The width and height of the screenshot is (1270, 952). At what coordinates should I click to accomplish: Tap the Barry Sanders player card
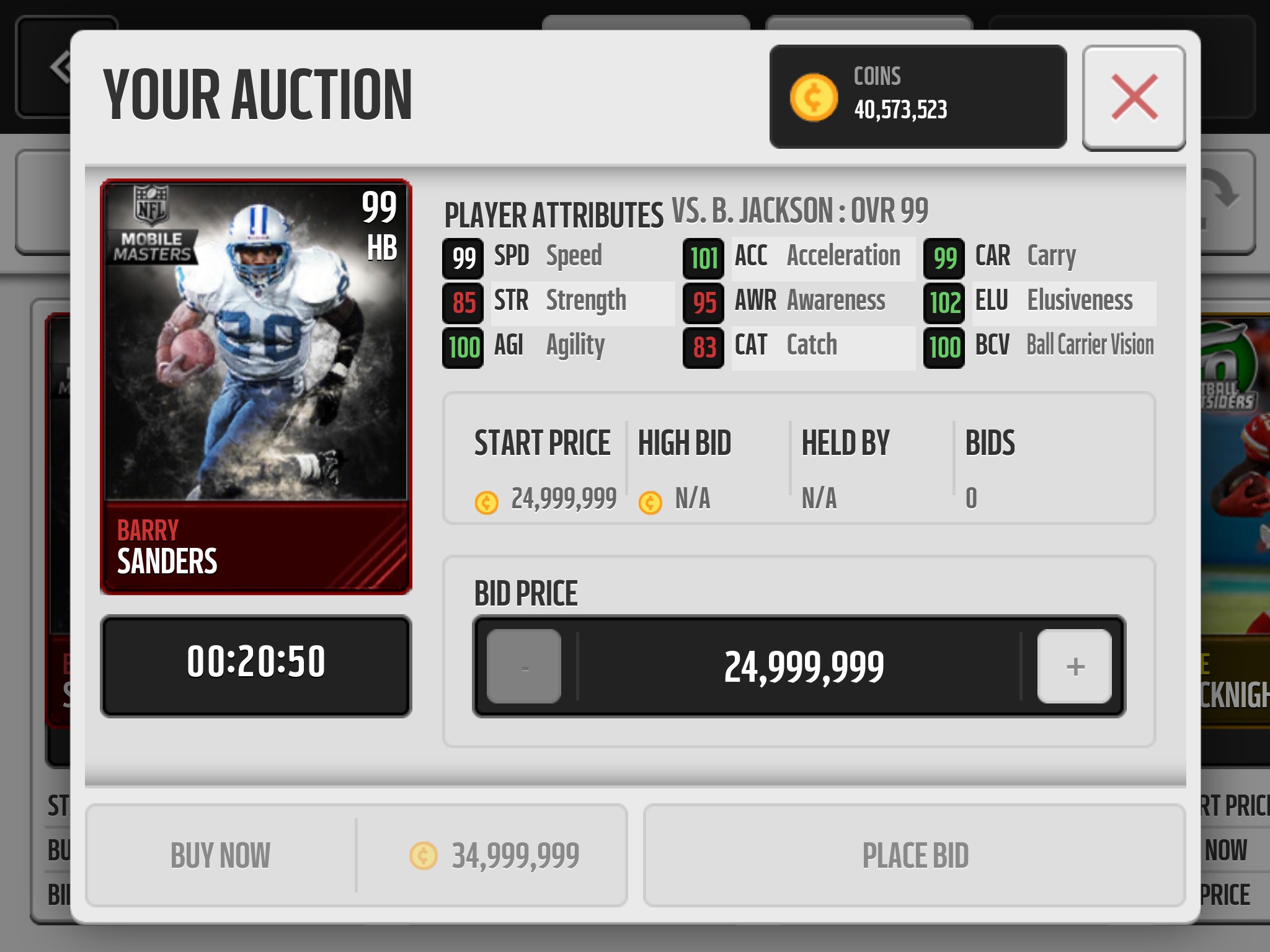256,387
